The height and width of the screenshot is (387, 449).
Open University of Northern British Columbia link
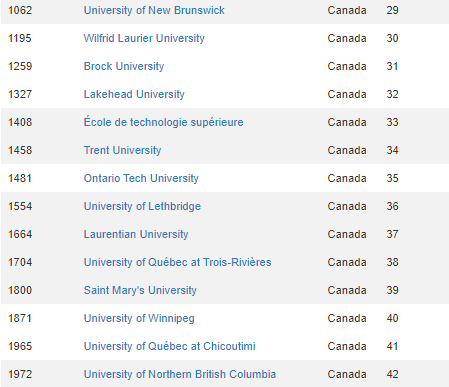click(180, 374)
